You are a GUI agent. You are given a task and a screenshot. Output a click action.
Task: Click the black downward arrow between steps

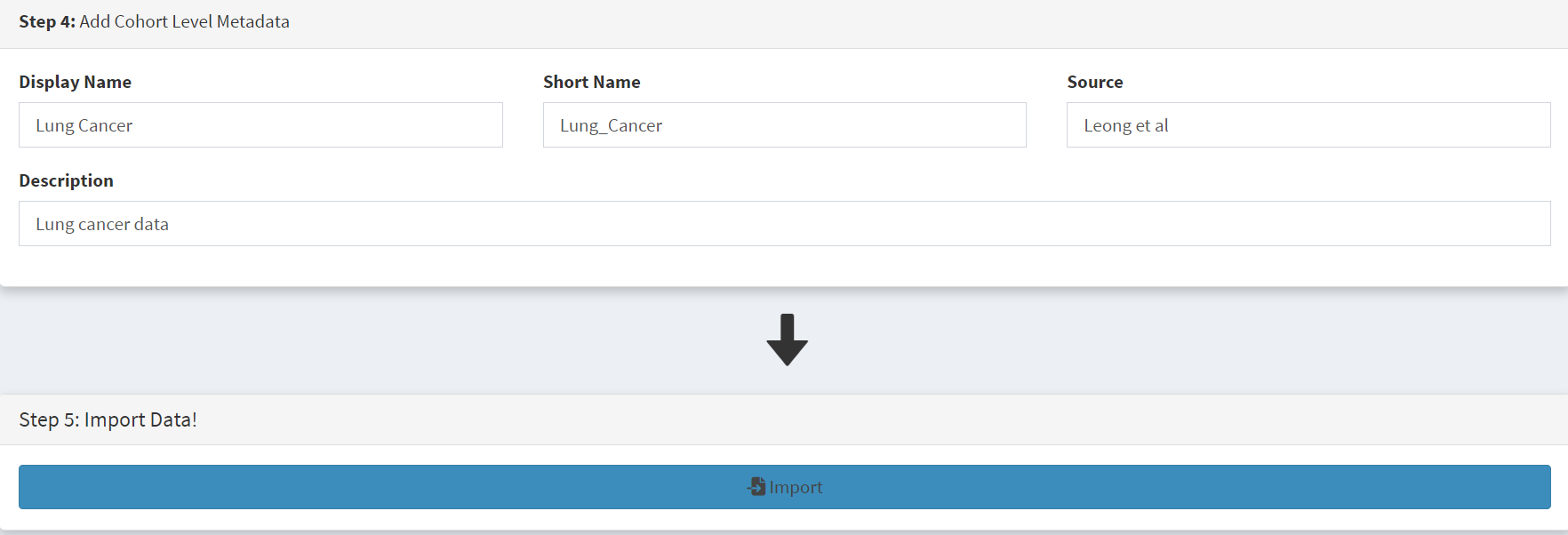(x=787, y=339)
